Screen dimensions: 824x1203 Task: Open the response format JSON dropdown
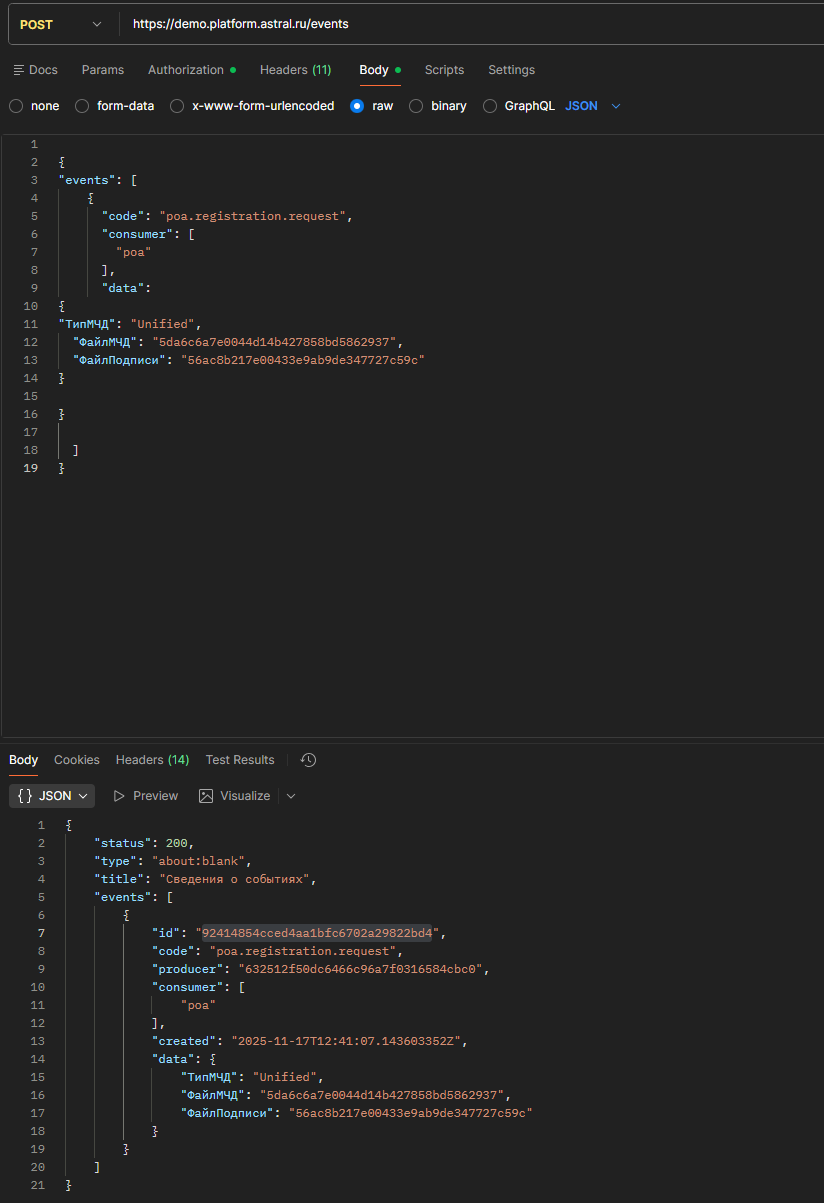(x=52, y=796)
